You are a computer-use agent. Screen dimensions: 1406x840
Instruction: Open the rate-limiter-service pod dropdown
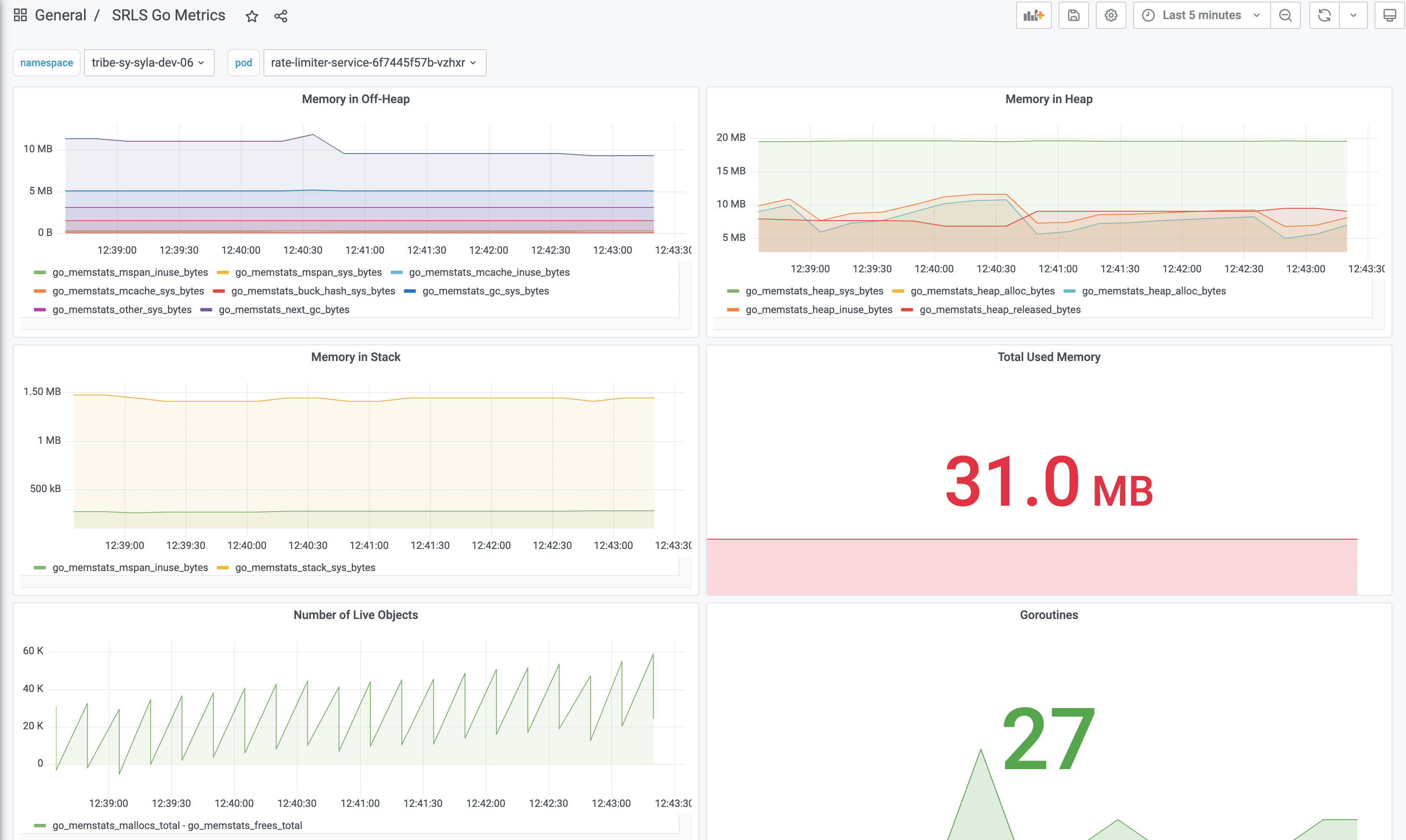tap(374, 63)
